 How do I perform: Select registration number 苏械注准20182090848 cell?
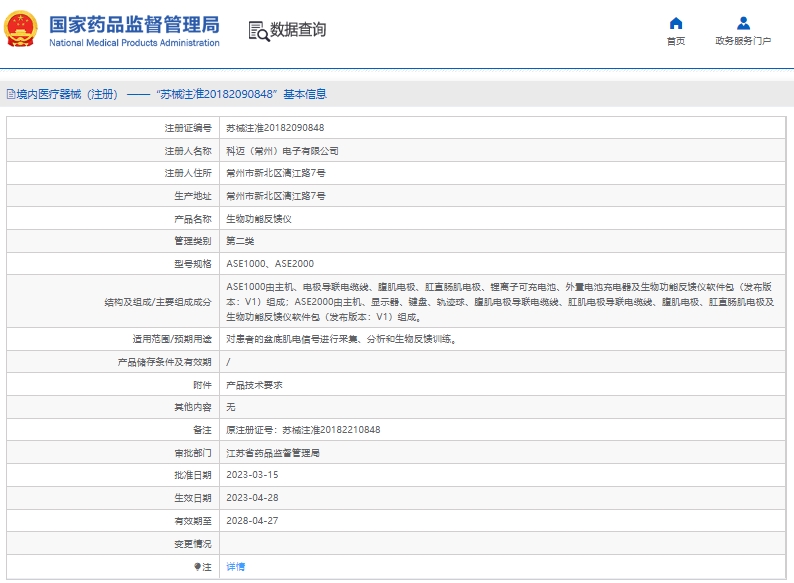pyautogui.click(x=275, y=128)
